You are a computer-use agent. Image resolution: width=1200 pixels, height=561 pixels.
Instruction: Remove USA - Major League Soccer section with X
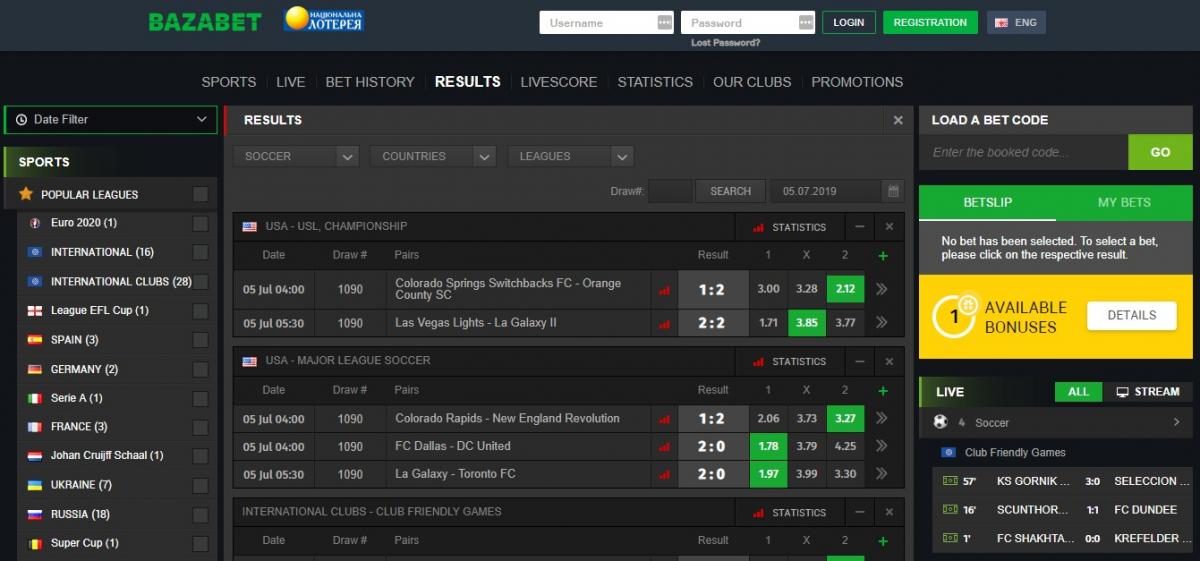pyautogui.click(x=889, y=361)
